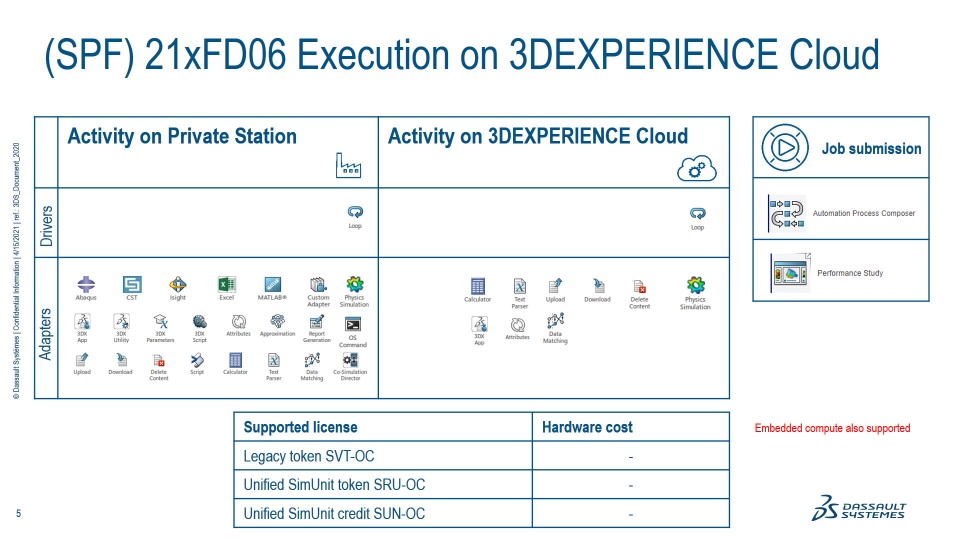This screenshot has height=540, width=960.
Task: Select the 3DX Parameters icon
Action: [x=160, y=322]
